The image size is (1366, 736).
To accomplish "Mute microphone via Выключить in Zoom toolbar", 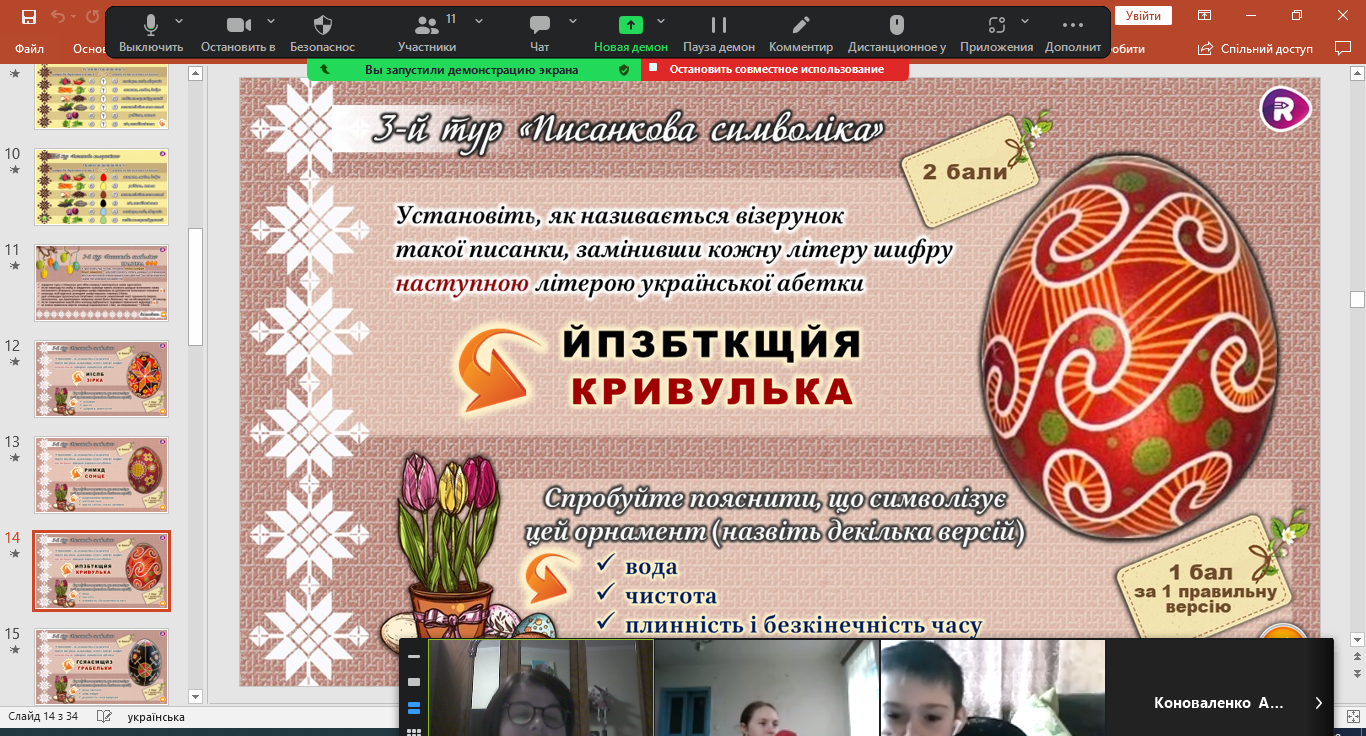I will tap(151, 34).
